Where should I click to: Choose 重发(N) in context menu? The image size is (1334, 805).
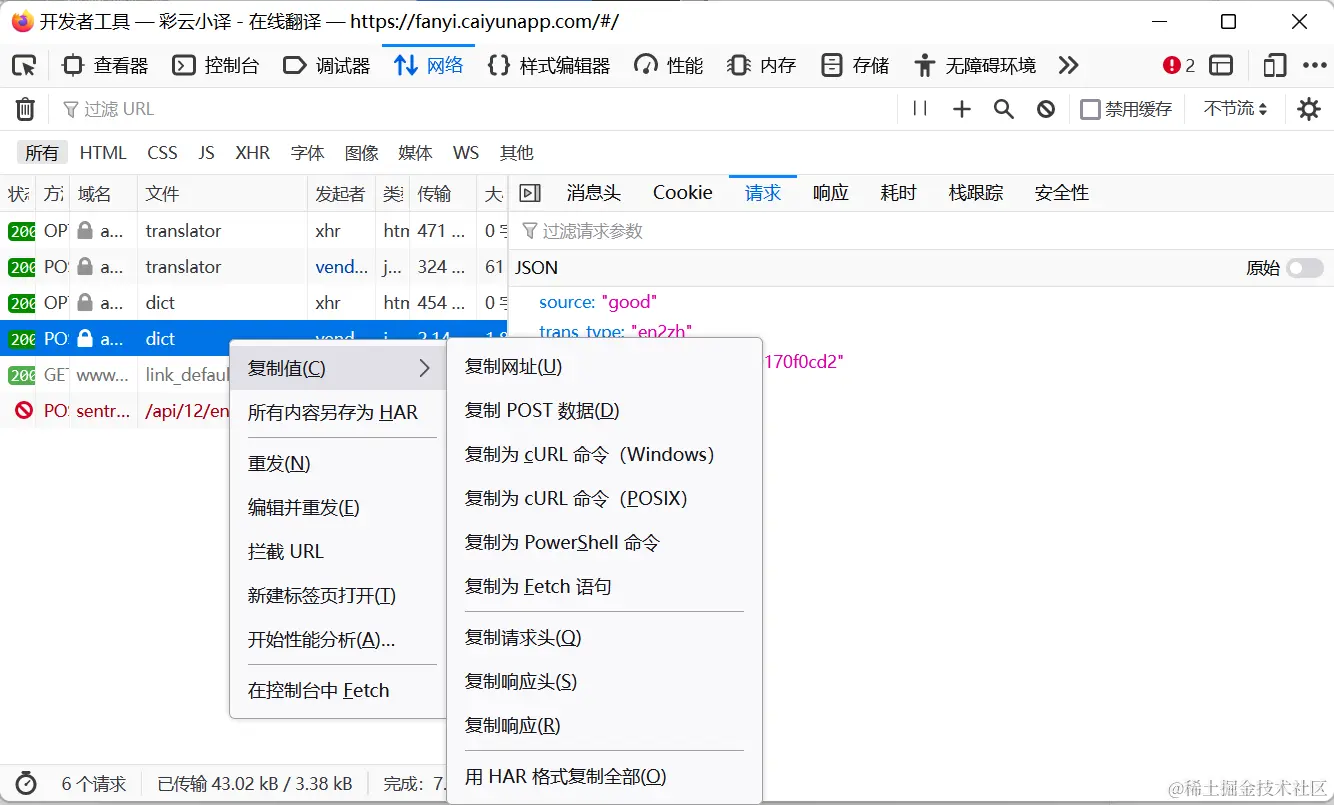340,464
